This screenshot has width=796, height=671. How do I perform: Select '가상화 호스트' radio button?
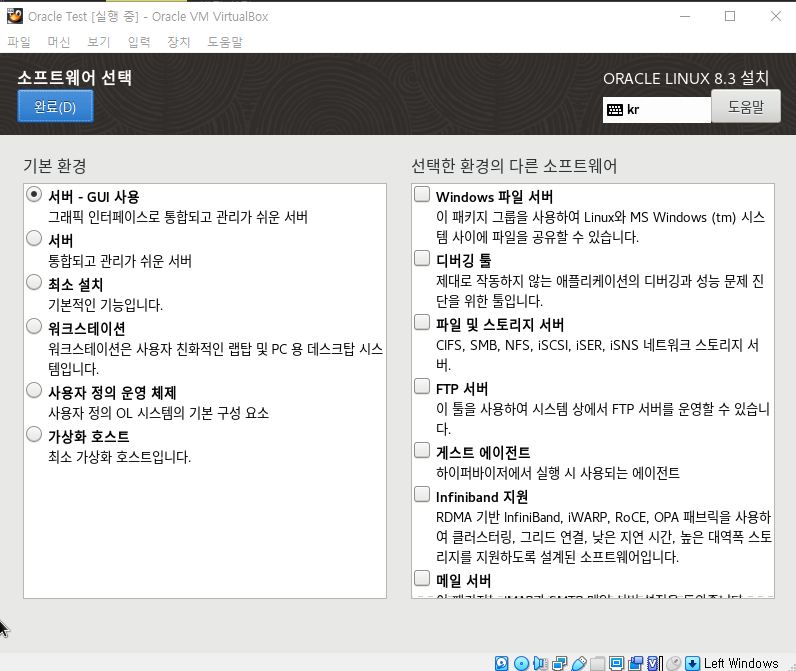pyautogui.click(x=34, y=434)
